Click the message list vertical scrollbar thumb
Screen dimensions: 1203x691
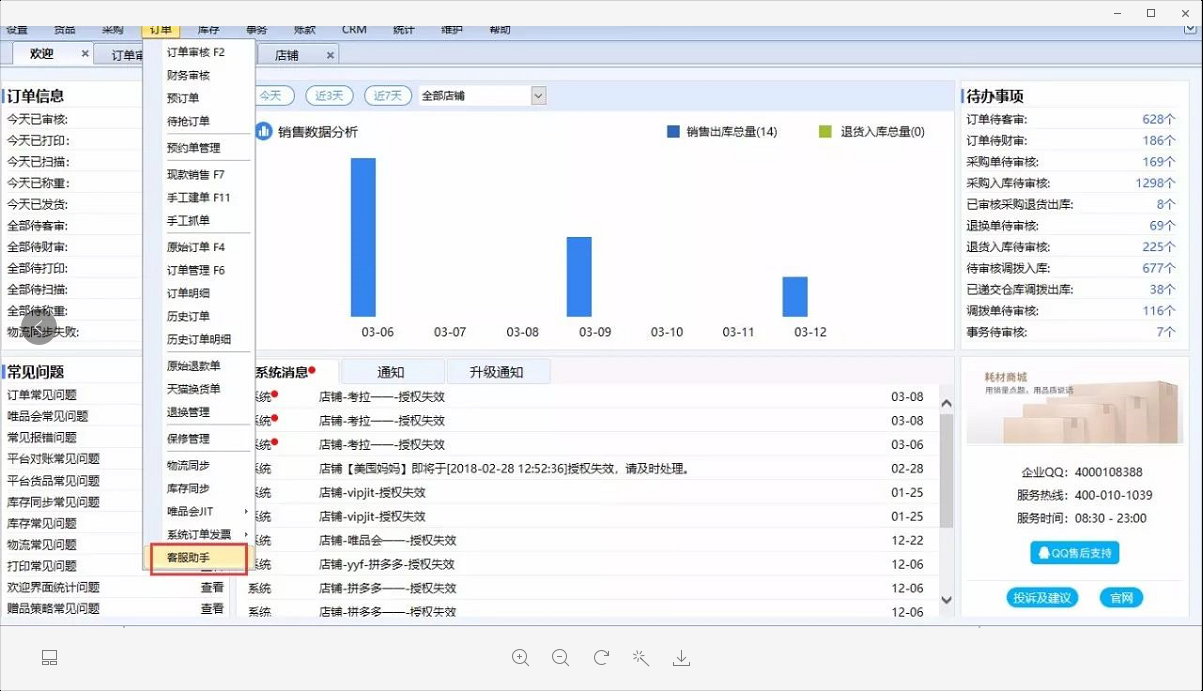pos(947,471)
